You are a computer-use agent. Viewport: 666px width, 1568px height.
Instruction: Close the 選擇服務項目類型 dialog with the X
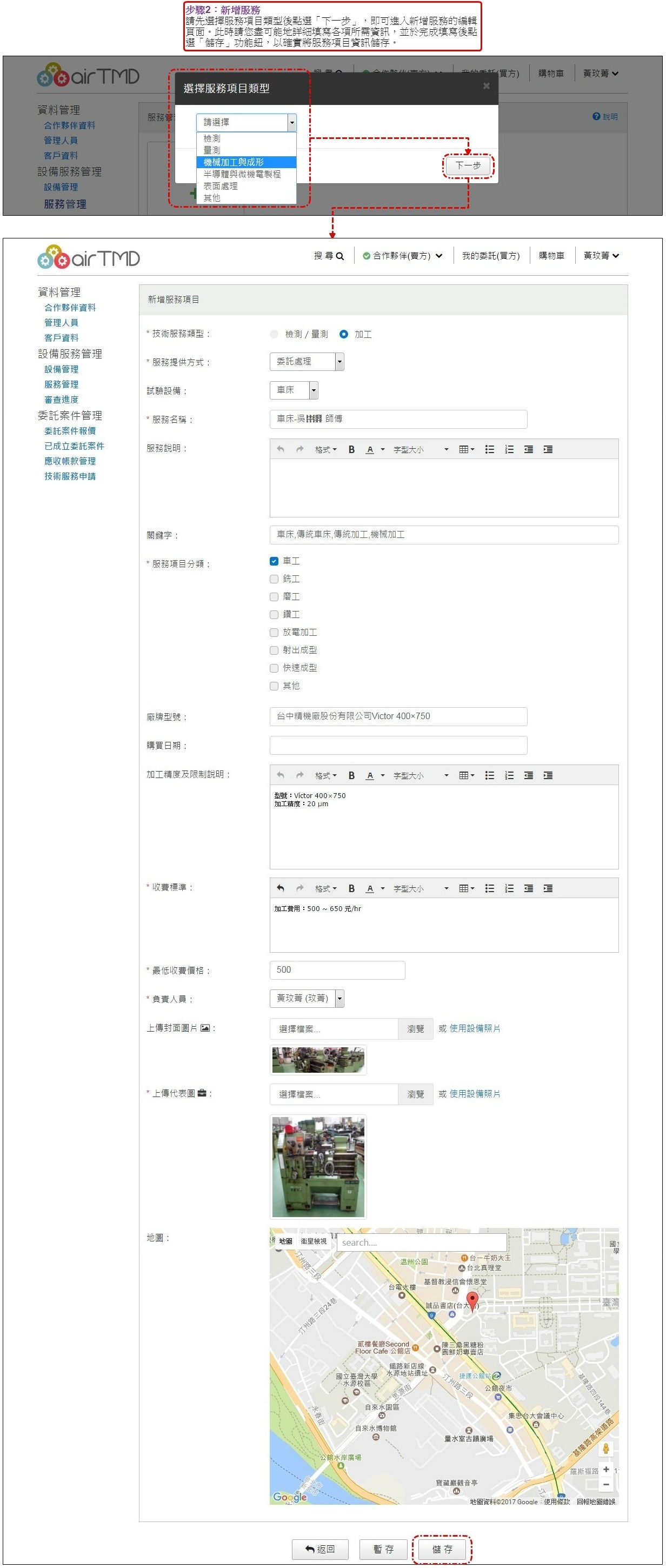click(486, 86)
